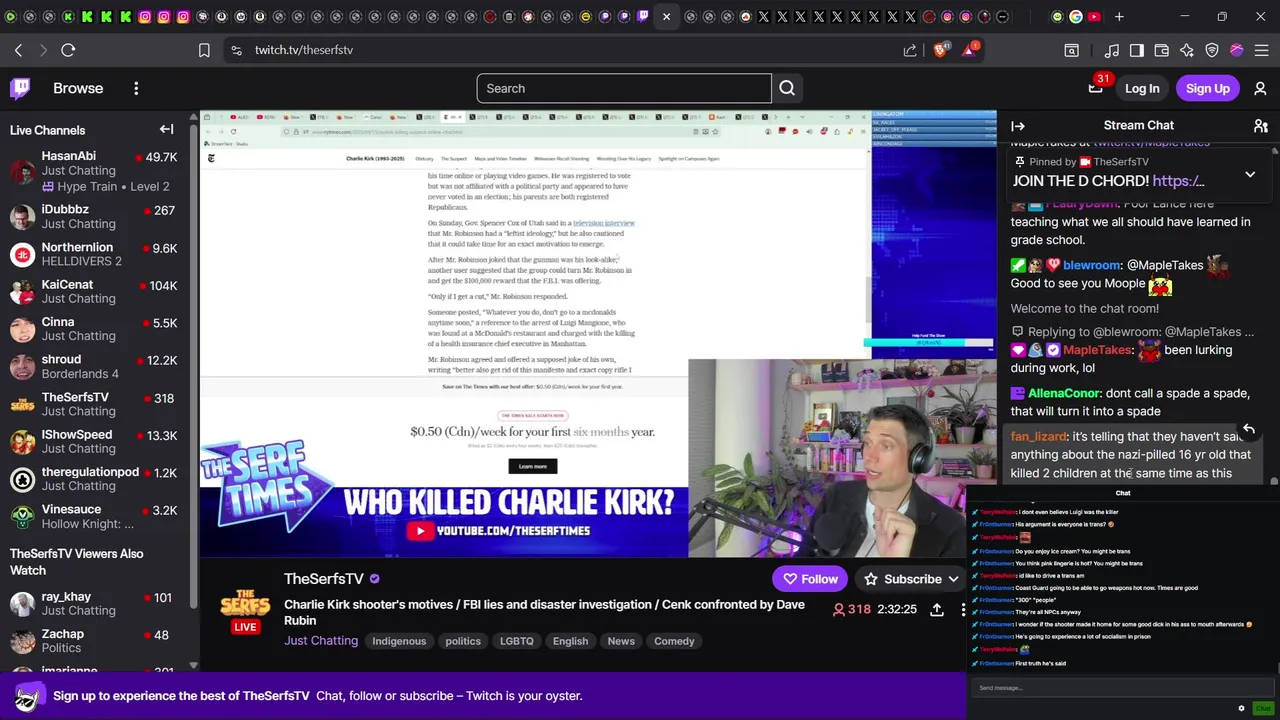This screenshot has width=1280, height=720.
Task: Click the browser back arrow
Action: (x=18, y=50)
